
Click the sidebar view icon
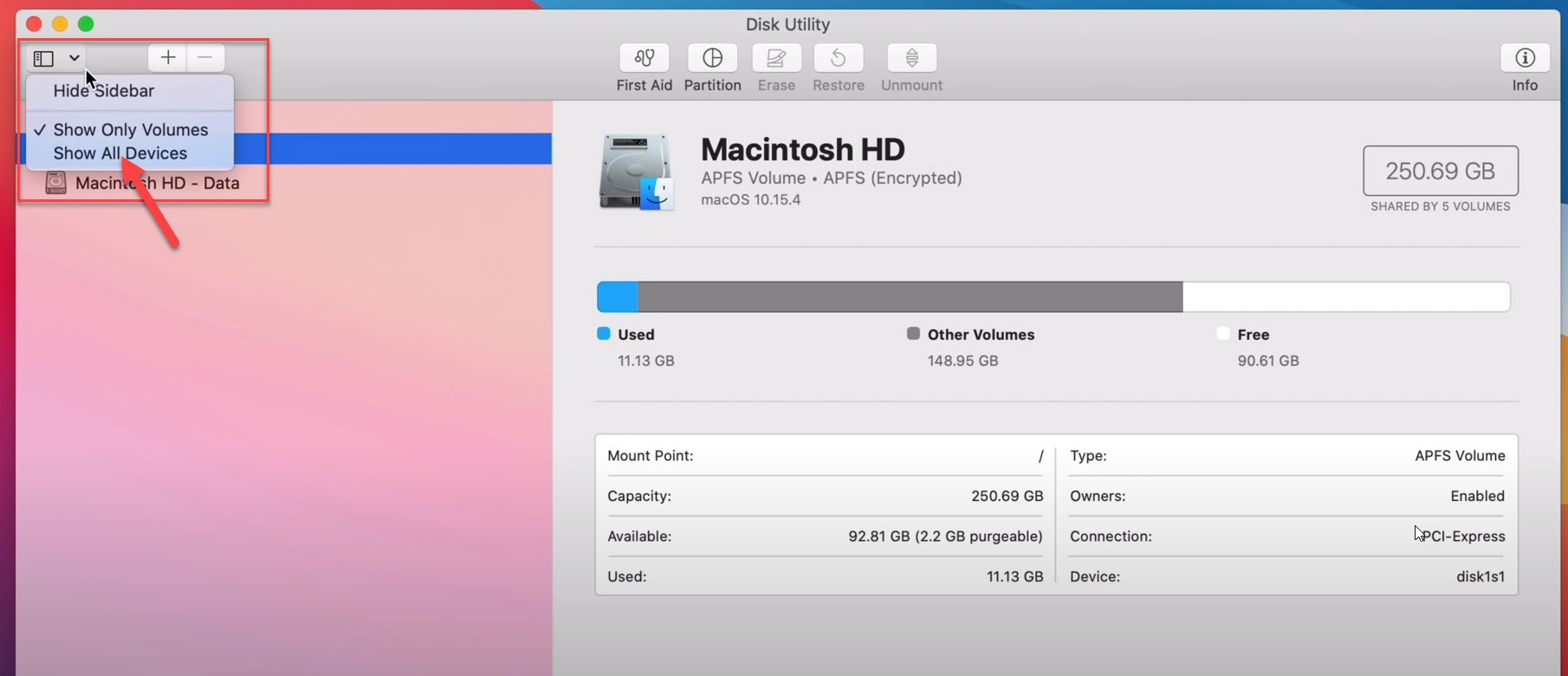point(43,58)
